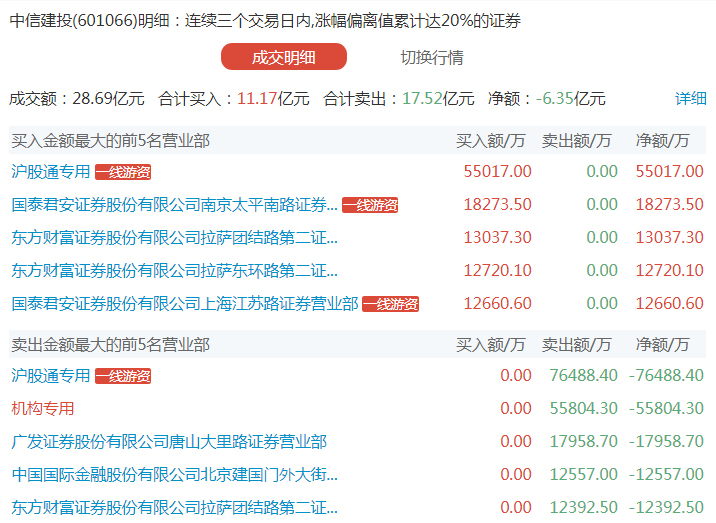Image resolution: width=716 pixels, height=523 pixels.
Task: Open 东方财富 拉萨东环路第二 branch link
Action: click(x=174, y=270)
